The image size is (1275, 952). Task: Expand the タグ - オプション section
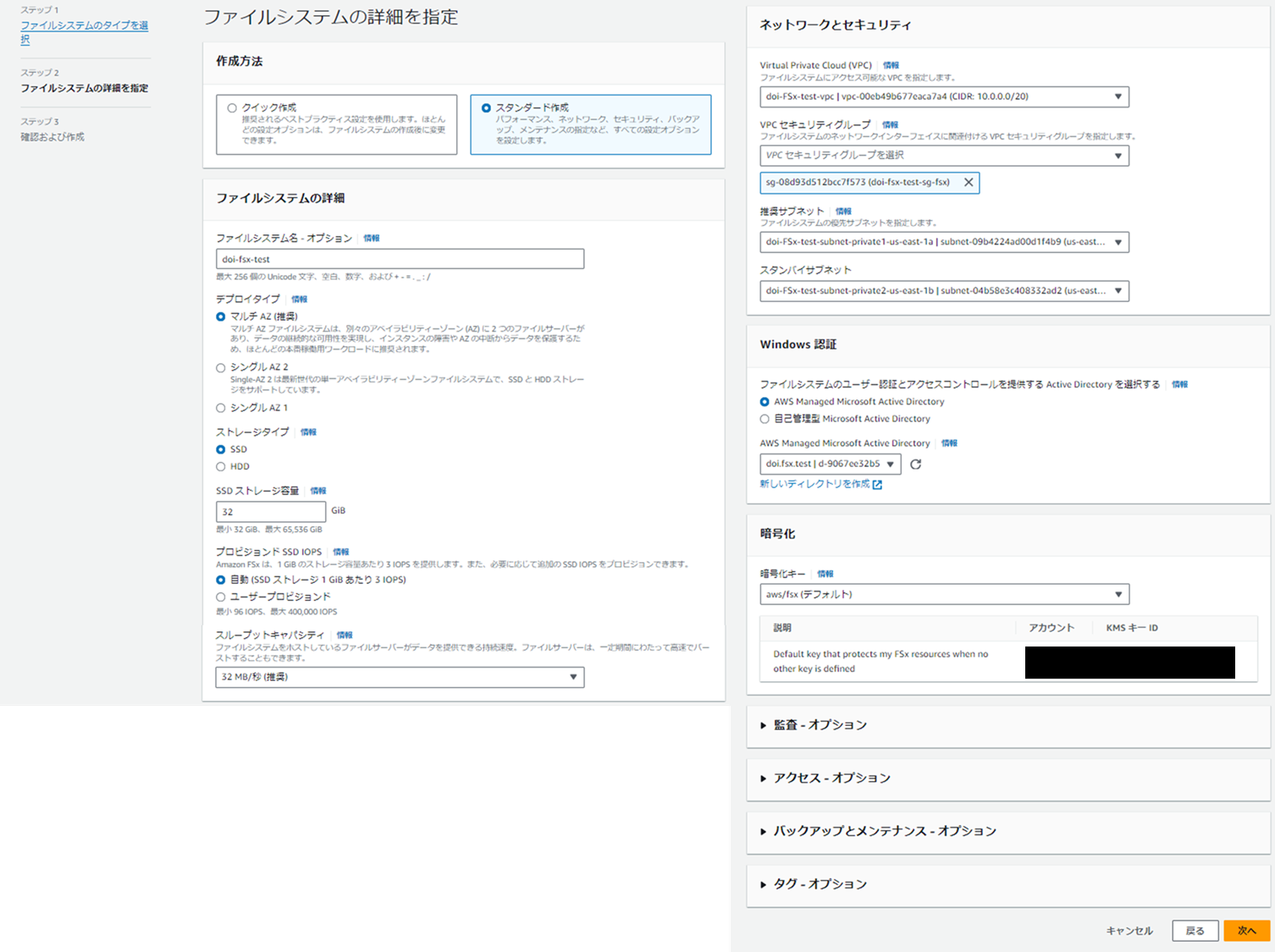814,883
